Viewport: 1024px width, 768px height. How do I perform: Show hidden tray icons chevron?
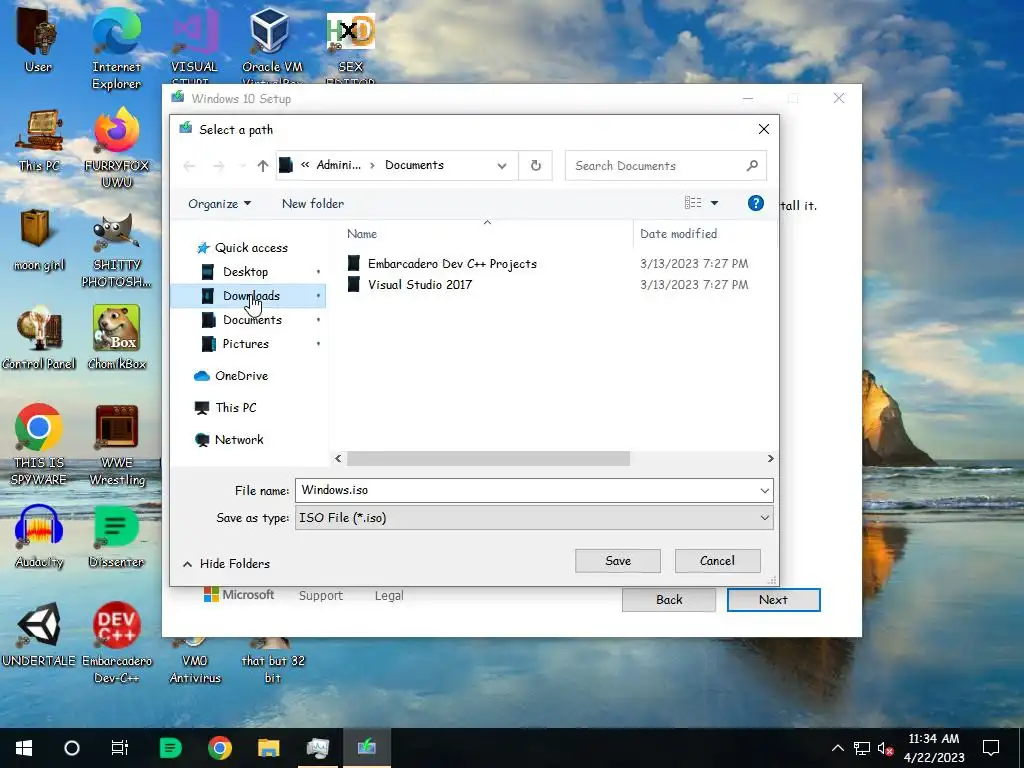point(837,748)
